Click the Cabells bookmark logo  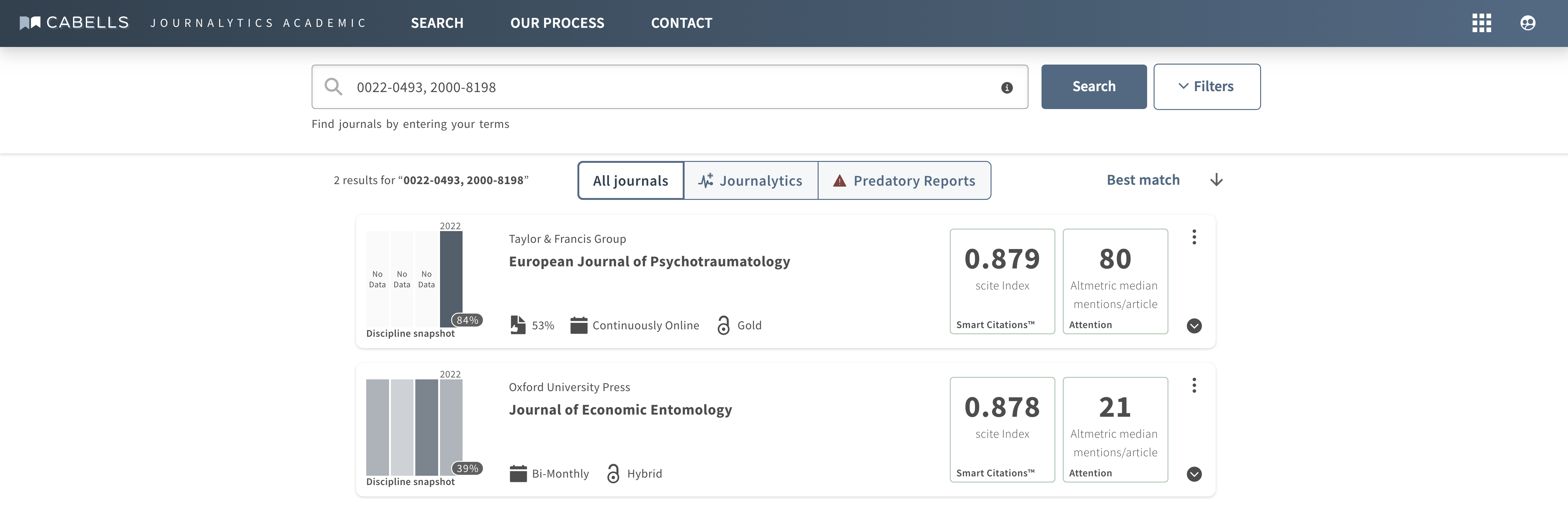[30, 23]
